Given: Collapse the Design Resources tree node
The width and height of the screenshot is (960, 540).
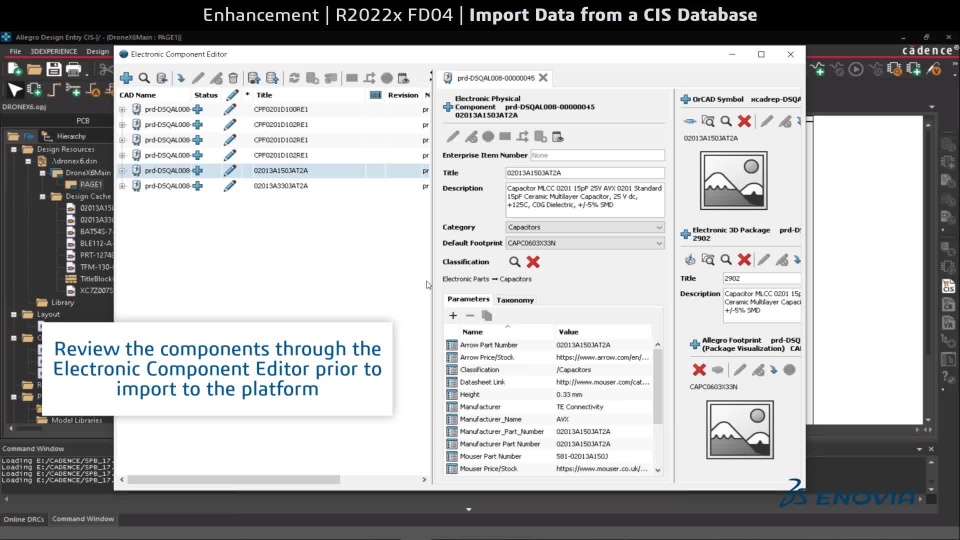Looking at the screenshot, I should click(x=13, y=149).
